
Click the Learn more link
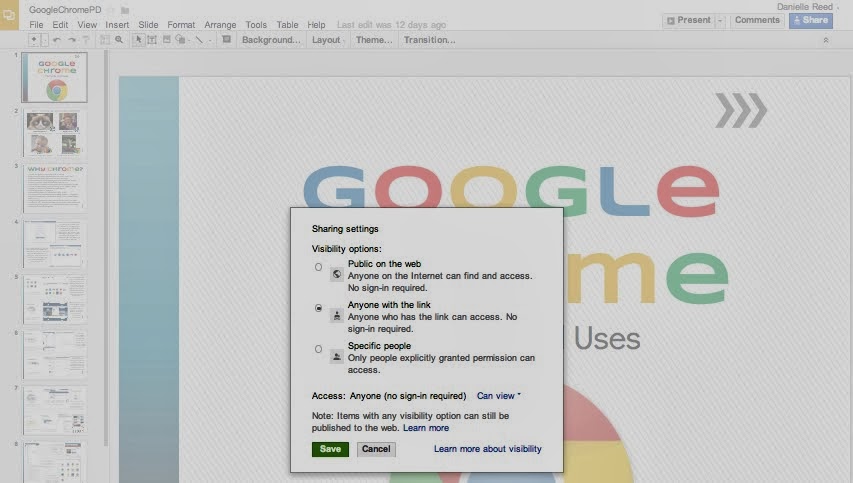[426, 428]
